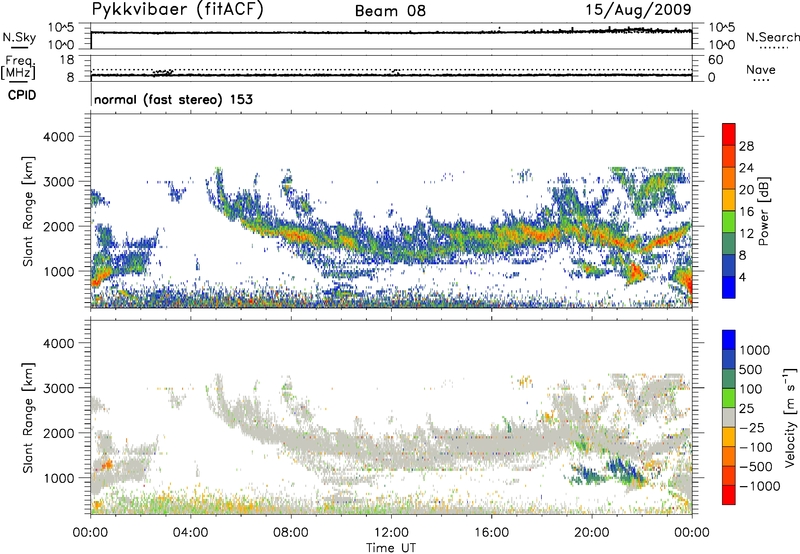
Task: Click the 'Slant Range [km]' label of velocity panel
Action: [28, 417]
